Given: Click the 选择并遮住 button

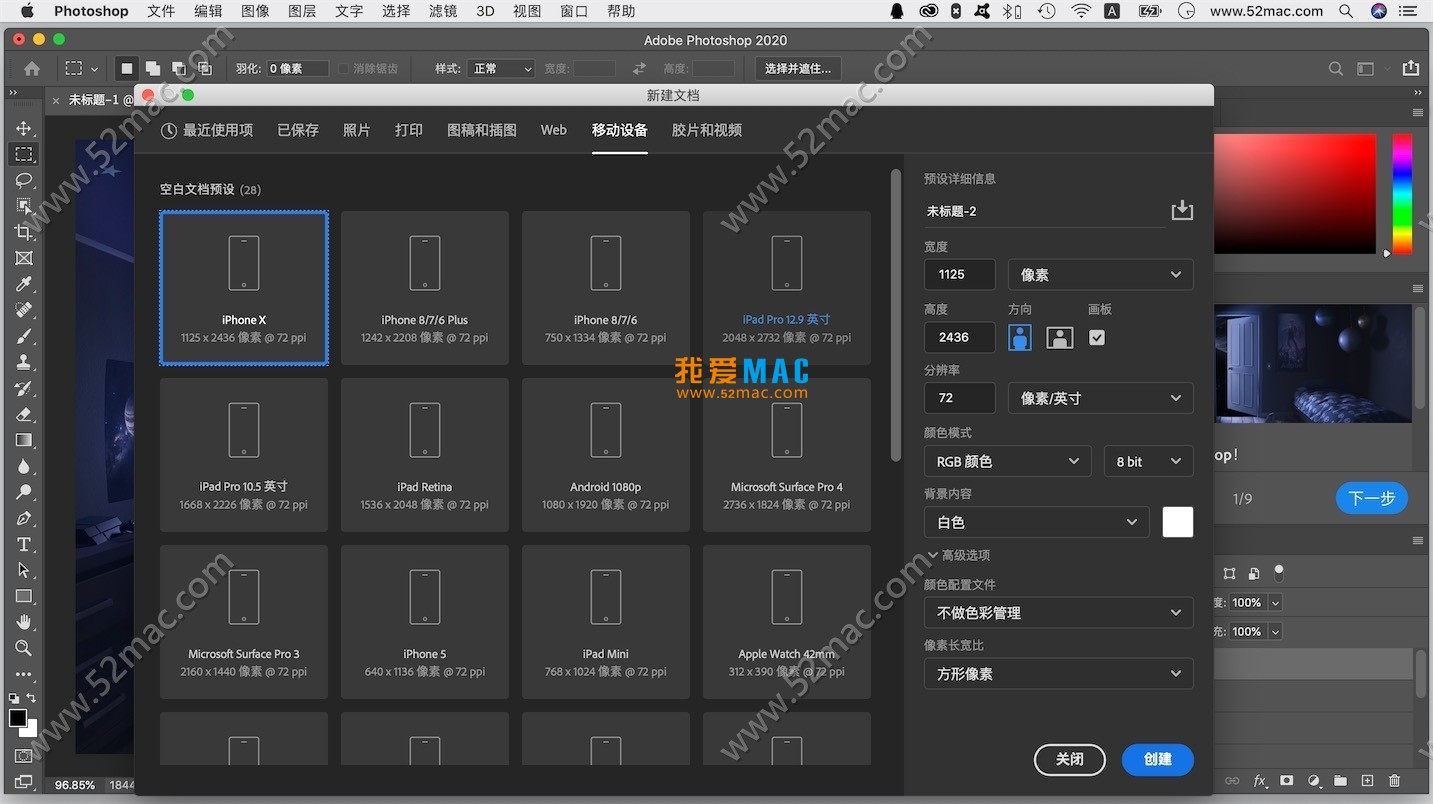Looking at the screenshot, I should 797,69.
